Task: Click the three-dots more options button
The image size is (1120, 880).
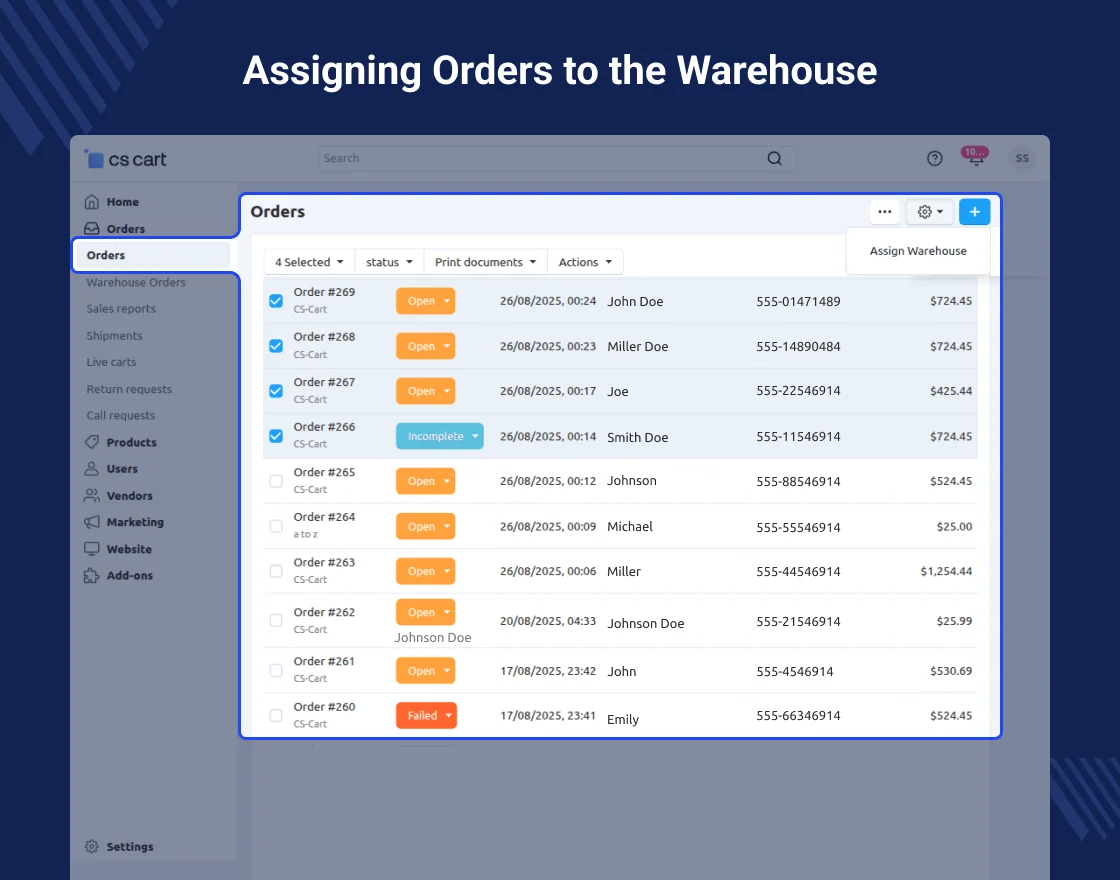Action: [x=884, y=212]
